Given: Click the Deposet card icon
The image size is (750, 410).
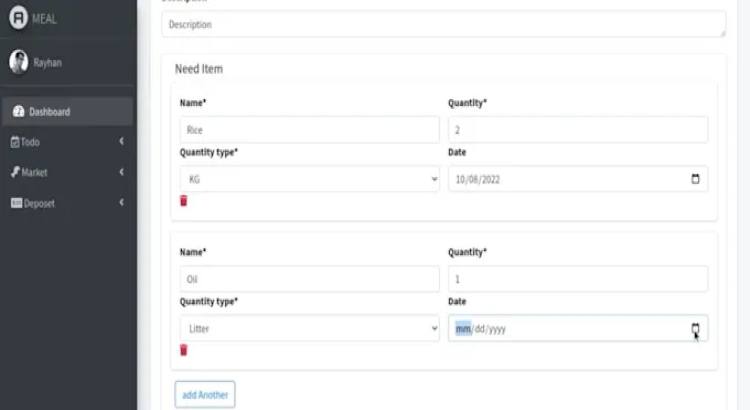Looking at the screenshot, I should click(x=16, y=203).
